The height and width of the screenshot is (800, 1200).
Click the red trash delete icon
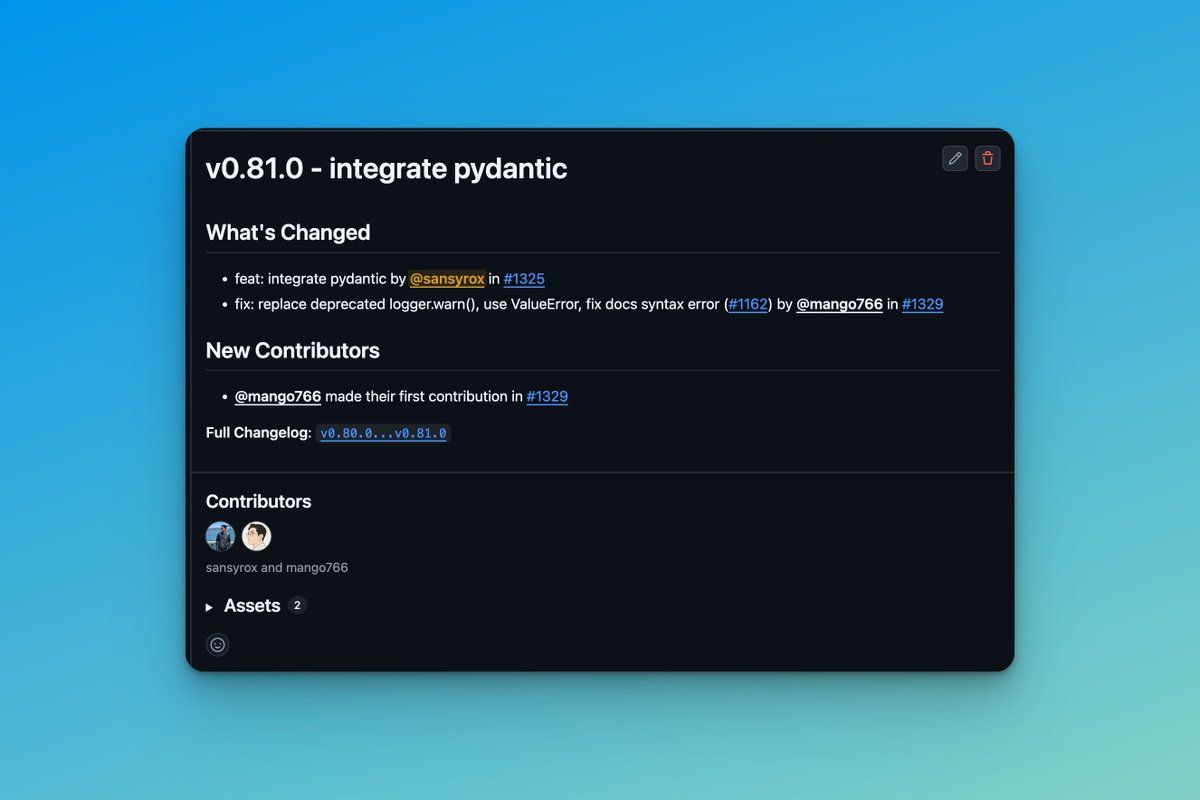click(x=988, y=158)
